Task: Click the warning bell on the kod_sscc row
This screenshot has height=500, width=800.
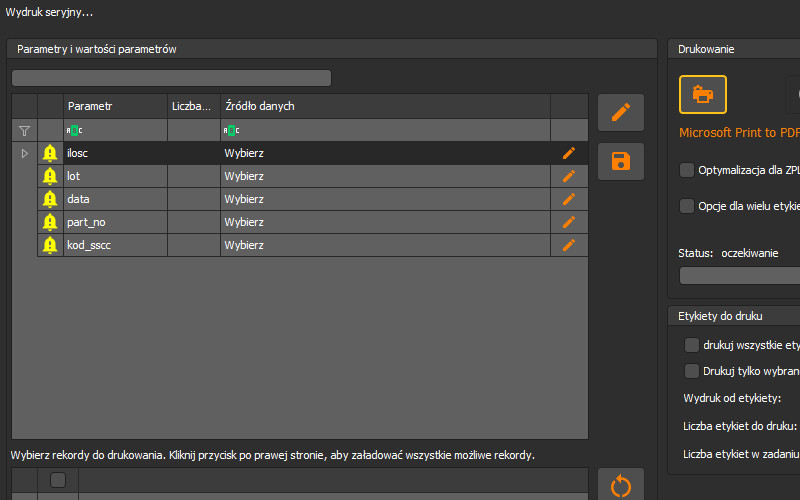Action: pos(50,245)
